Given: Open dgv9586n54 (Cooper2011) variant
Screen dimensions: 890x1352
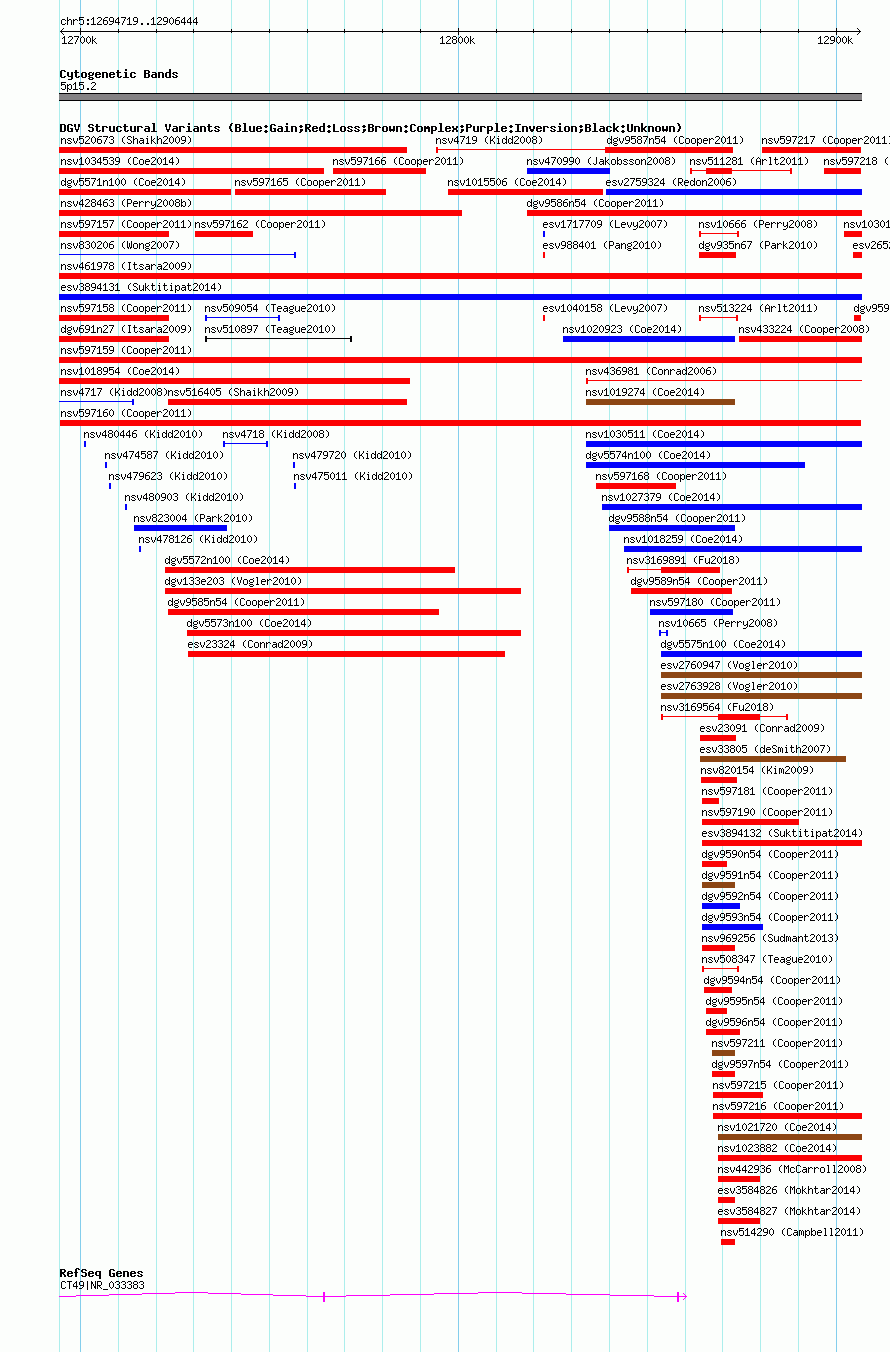Looking at the screenshot, I should pyautogui.click(x=694, y=213).
